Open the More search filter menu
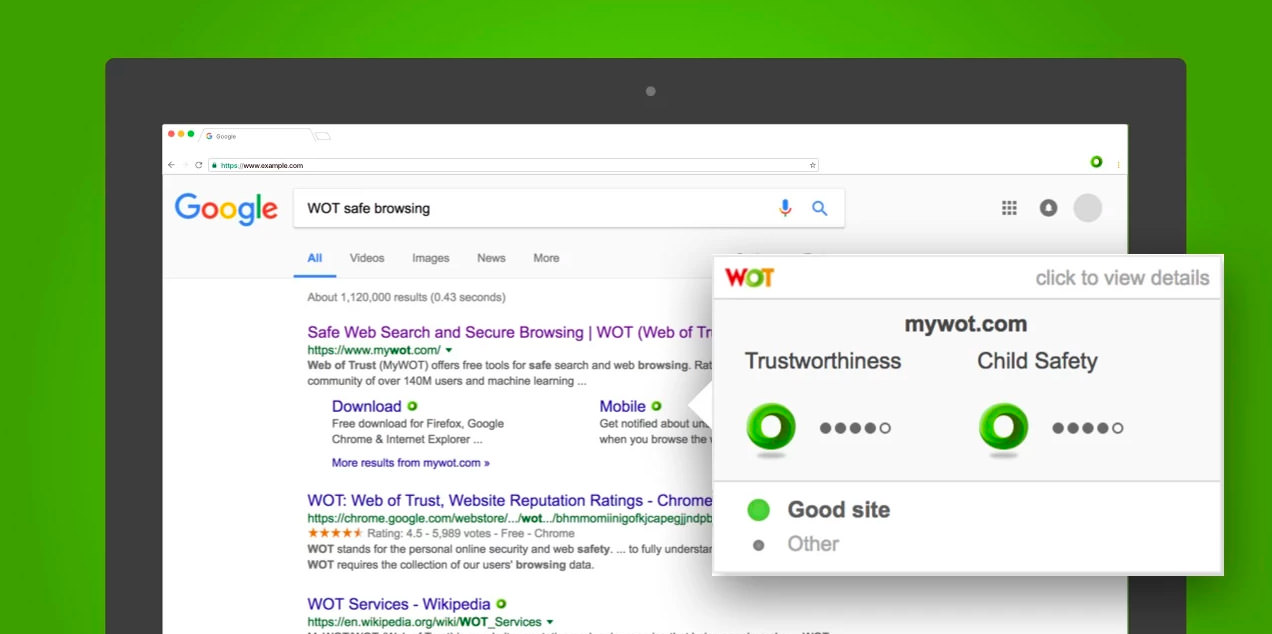 546,258
